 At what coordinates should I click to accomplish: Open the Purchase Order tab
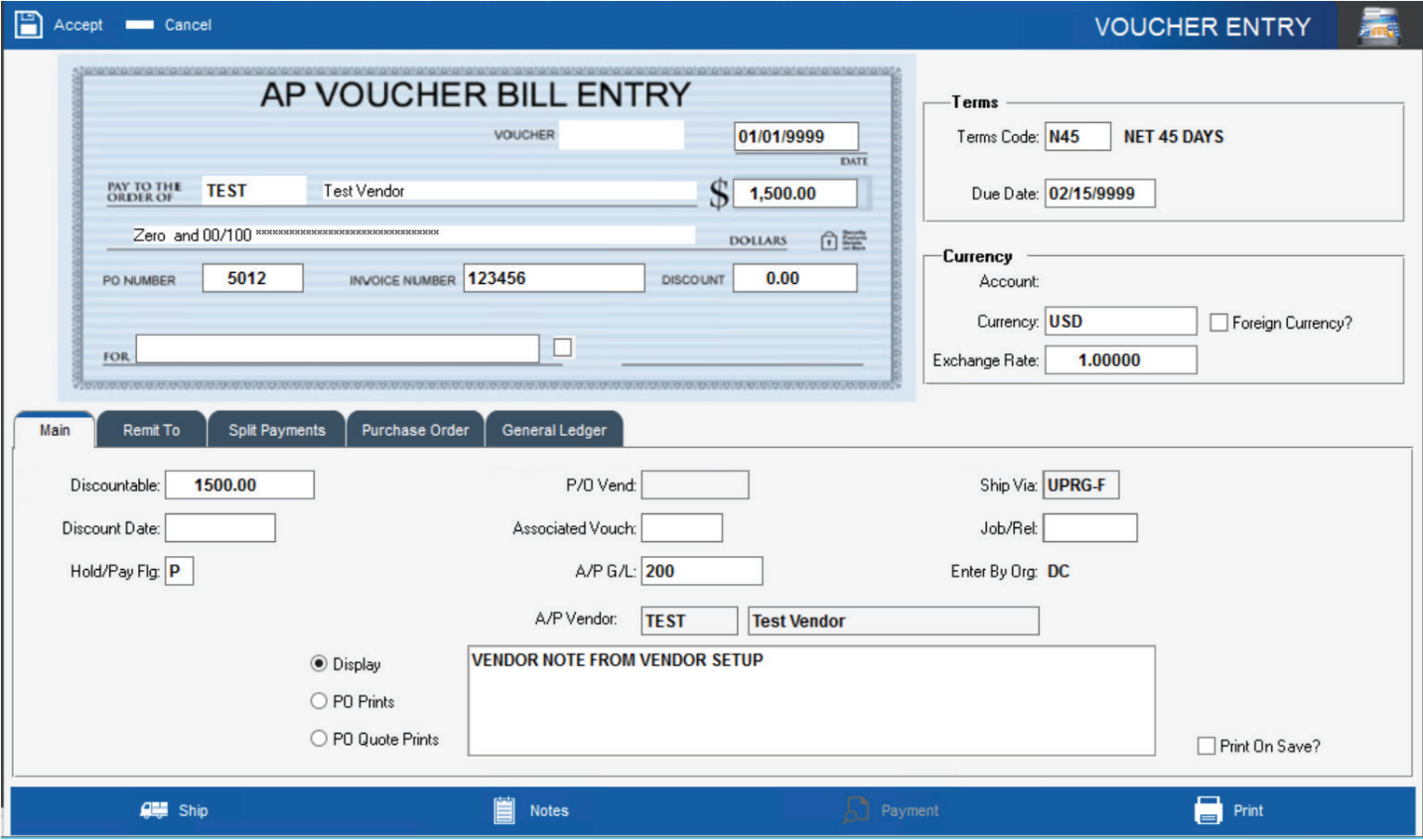pos(414,429)
